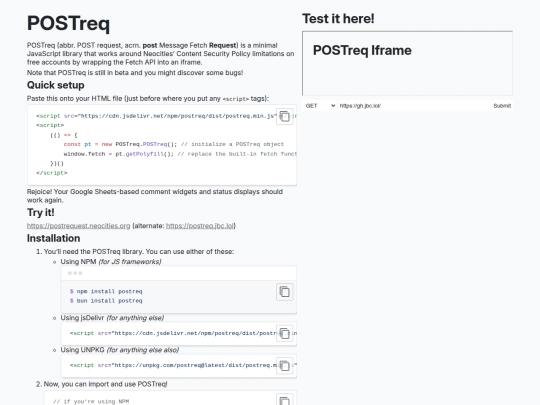Open the postrequest.neocities.org link
Screen dimensions: 540x405
[79, 226]
